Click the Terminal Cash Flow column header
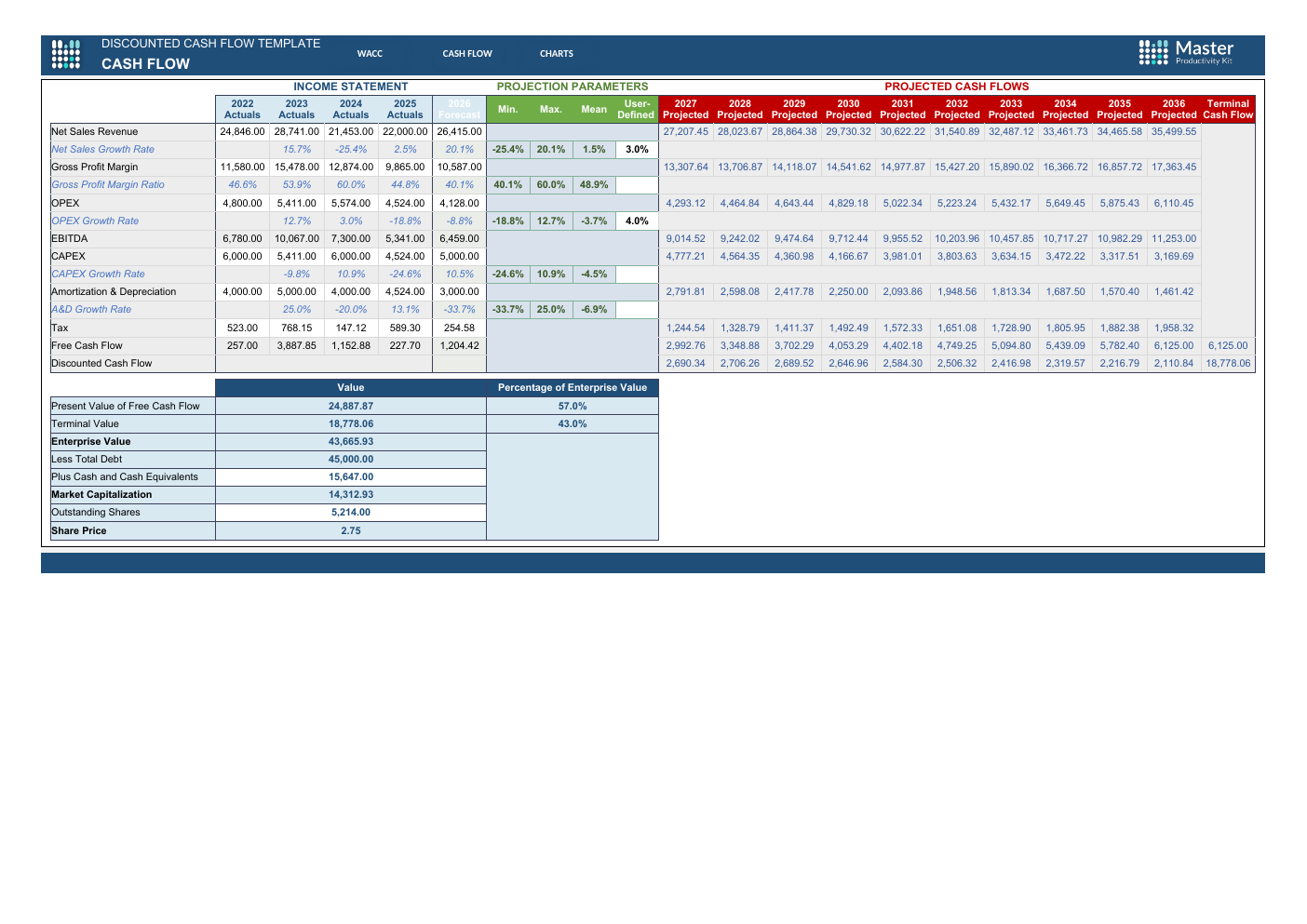The height and width of the screenshot is (924, 1307). [1228, 110]
